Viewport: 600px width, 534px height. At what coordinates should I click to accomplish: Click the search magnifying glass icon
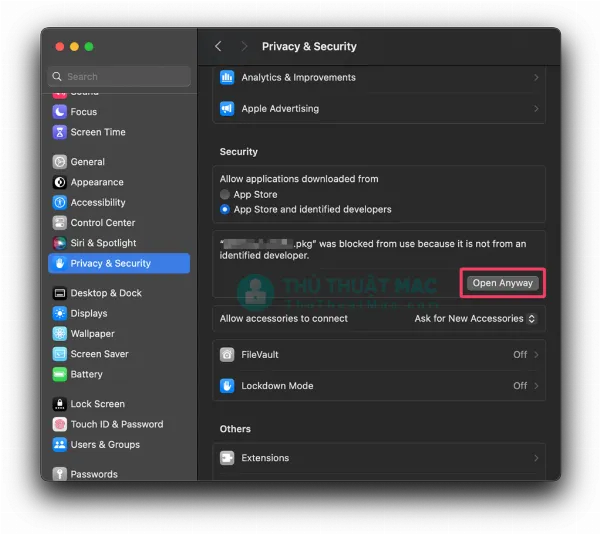click(57, 77)
